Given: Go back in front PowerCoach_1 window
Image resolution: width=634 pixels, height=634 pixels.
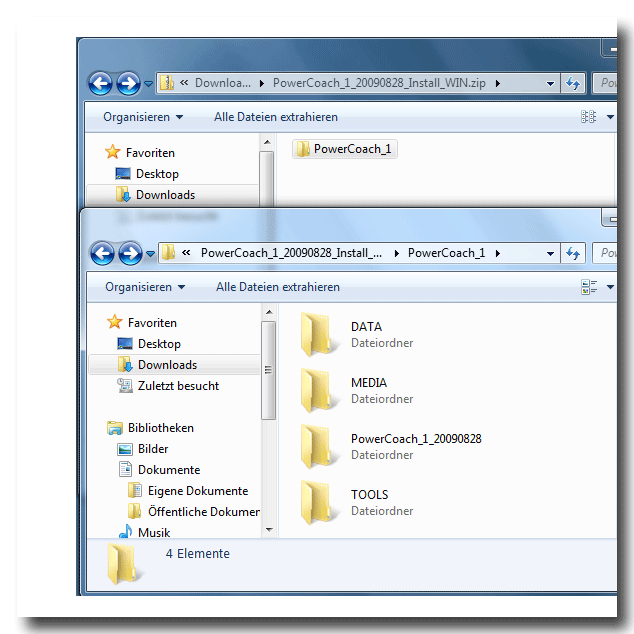Looking at the screenshot, I should click(x=102, y=254).
